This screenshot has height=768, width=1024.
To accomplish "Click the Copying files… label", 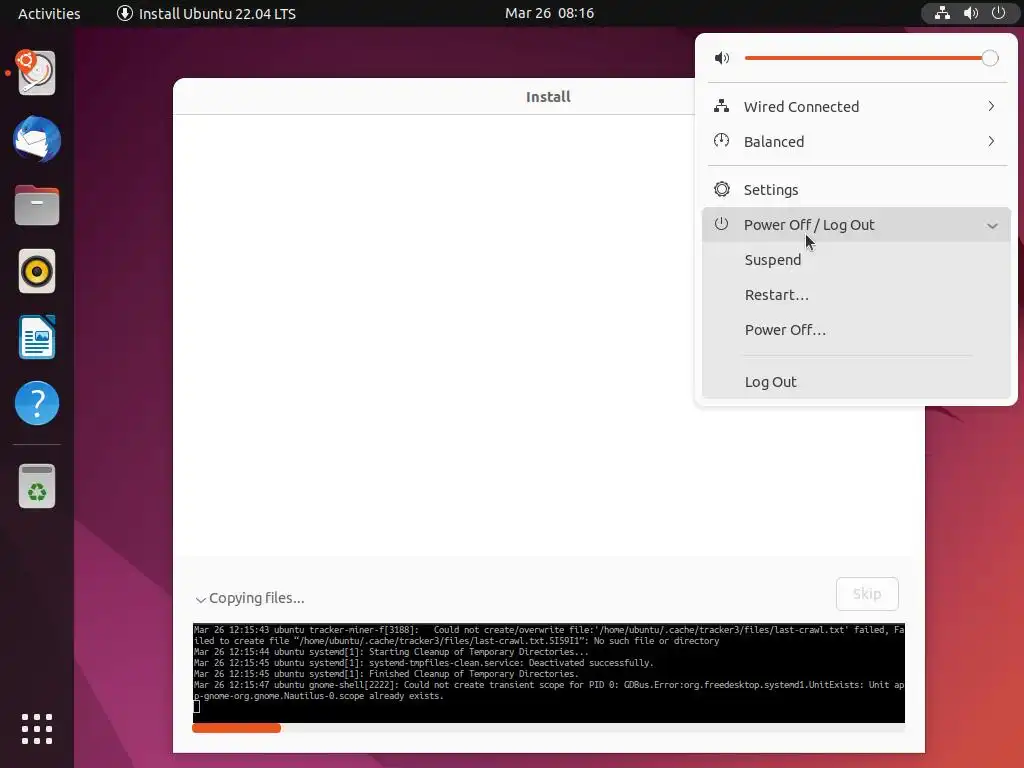I will pos(257,598).
